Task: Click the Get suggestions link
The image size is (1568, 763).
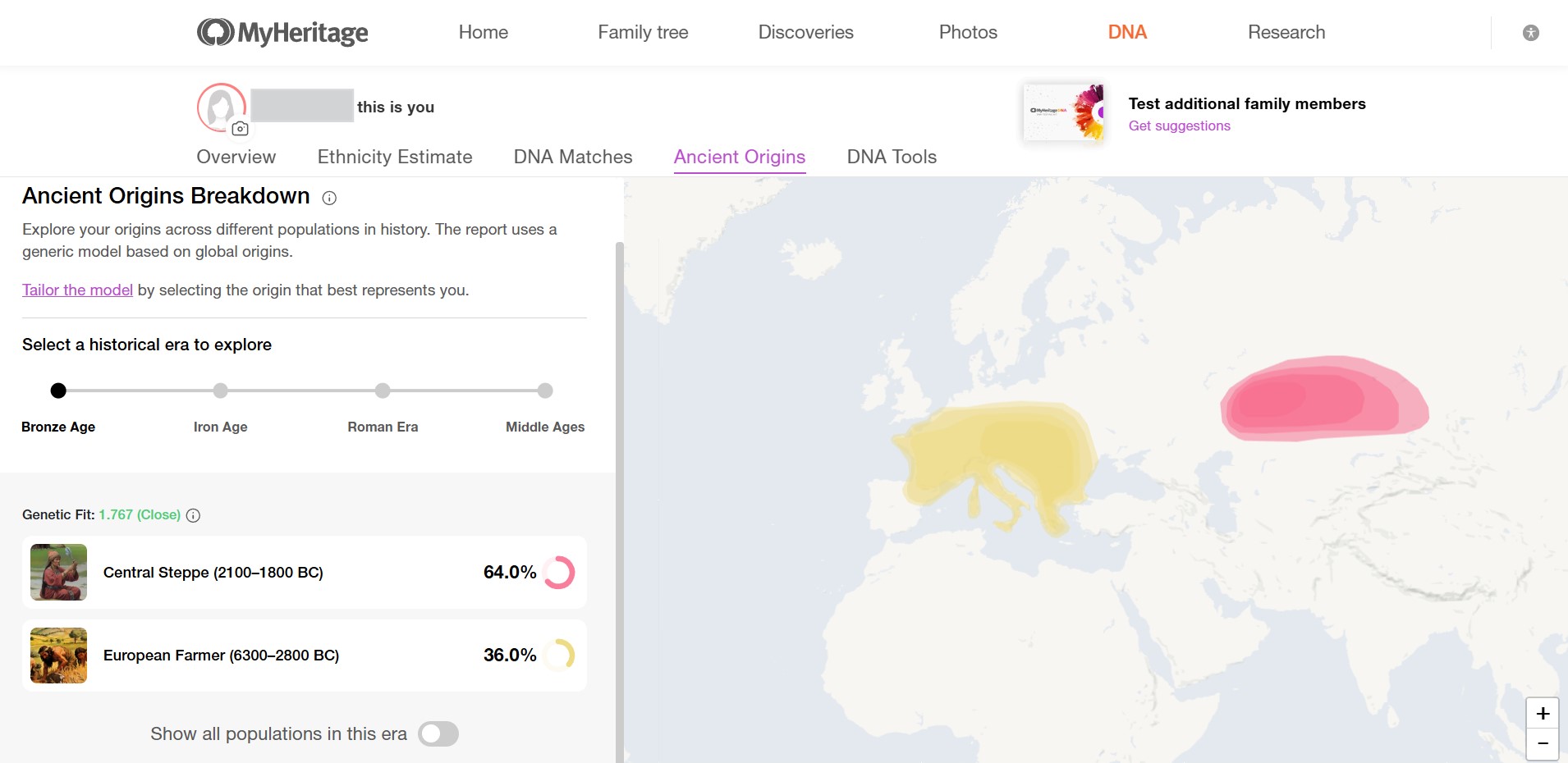Action: (x=1179, y=126)
